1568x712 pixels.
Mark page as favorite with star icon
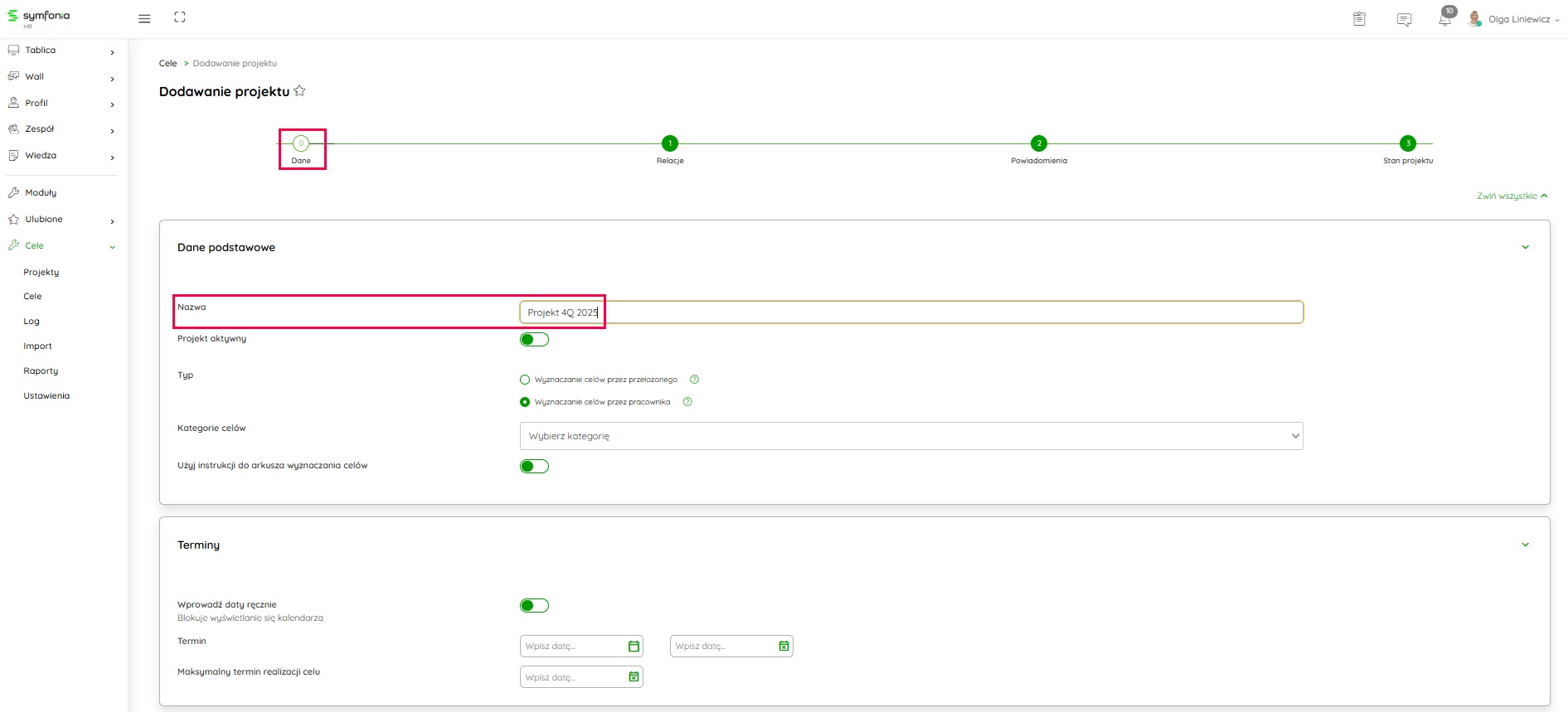click(300, 91)
